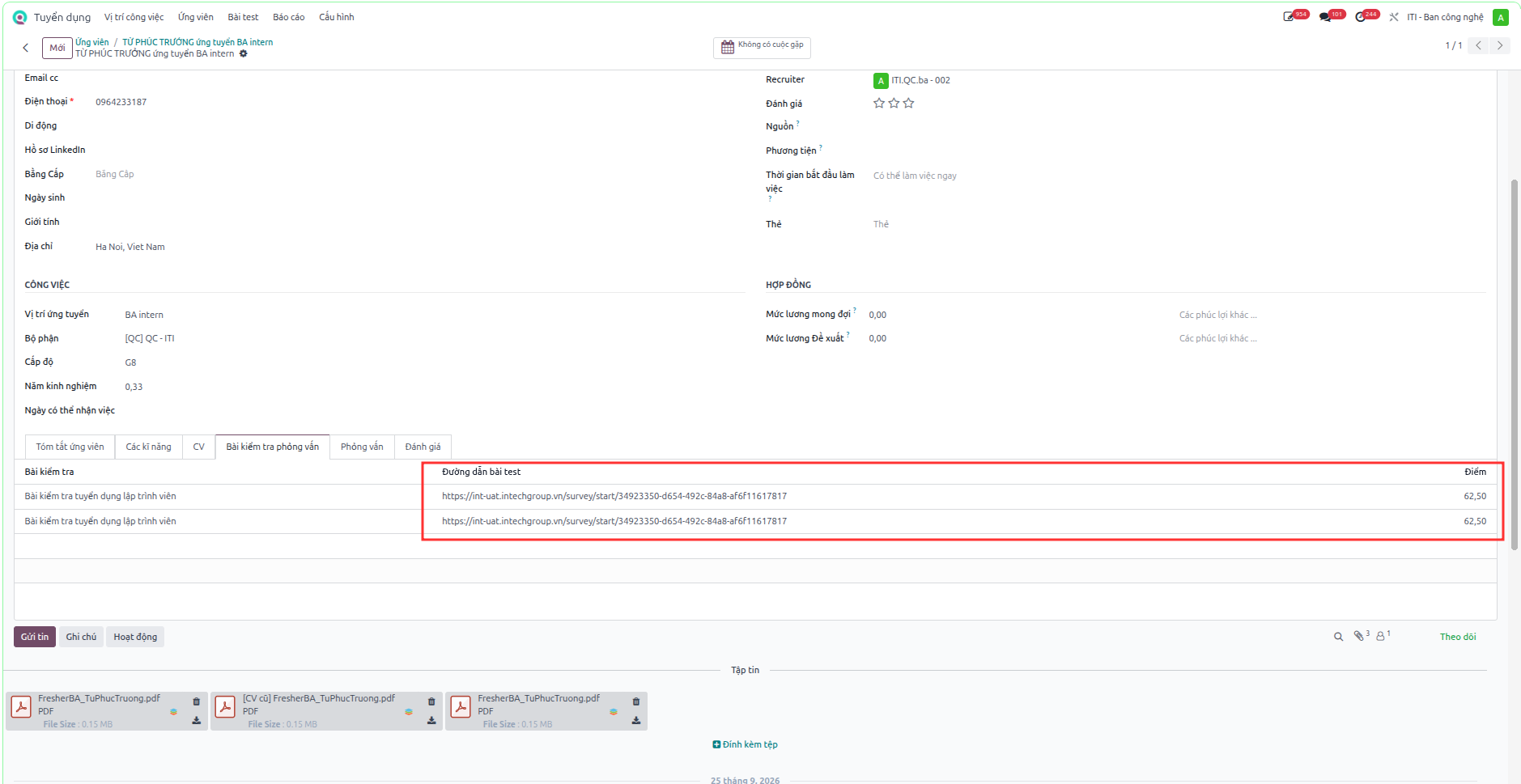
Task: Go to previous record with pager arrow
Action: coord(1478,45)
